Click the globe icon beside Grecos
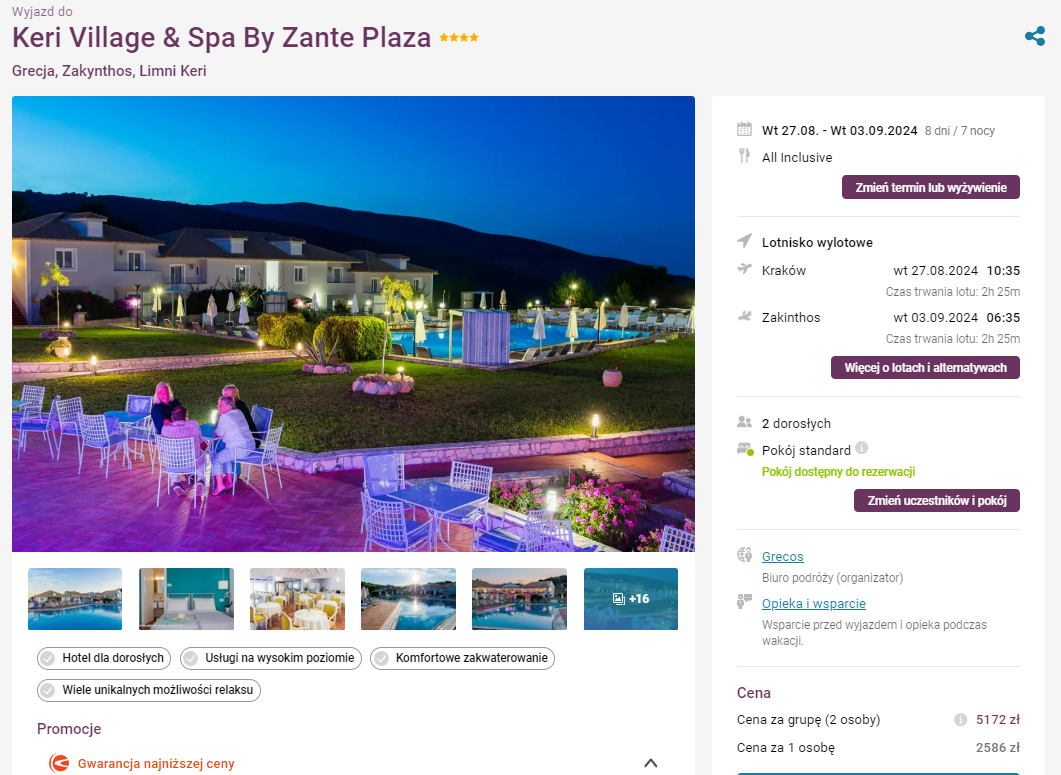The image size is (1061, 775). coord(744,556)
